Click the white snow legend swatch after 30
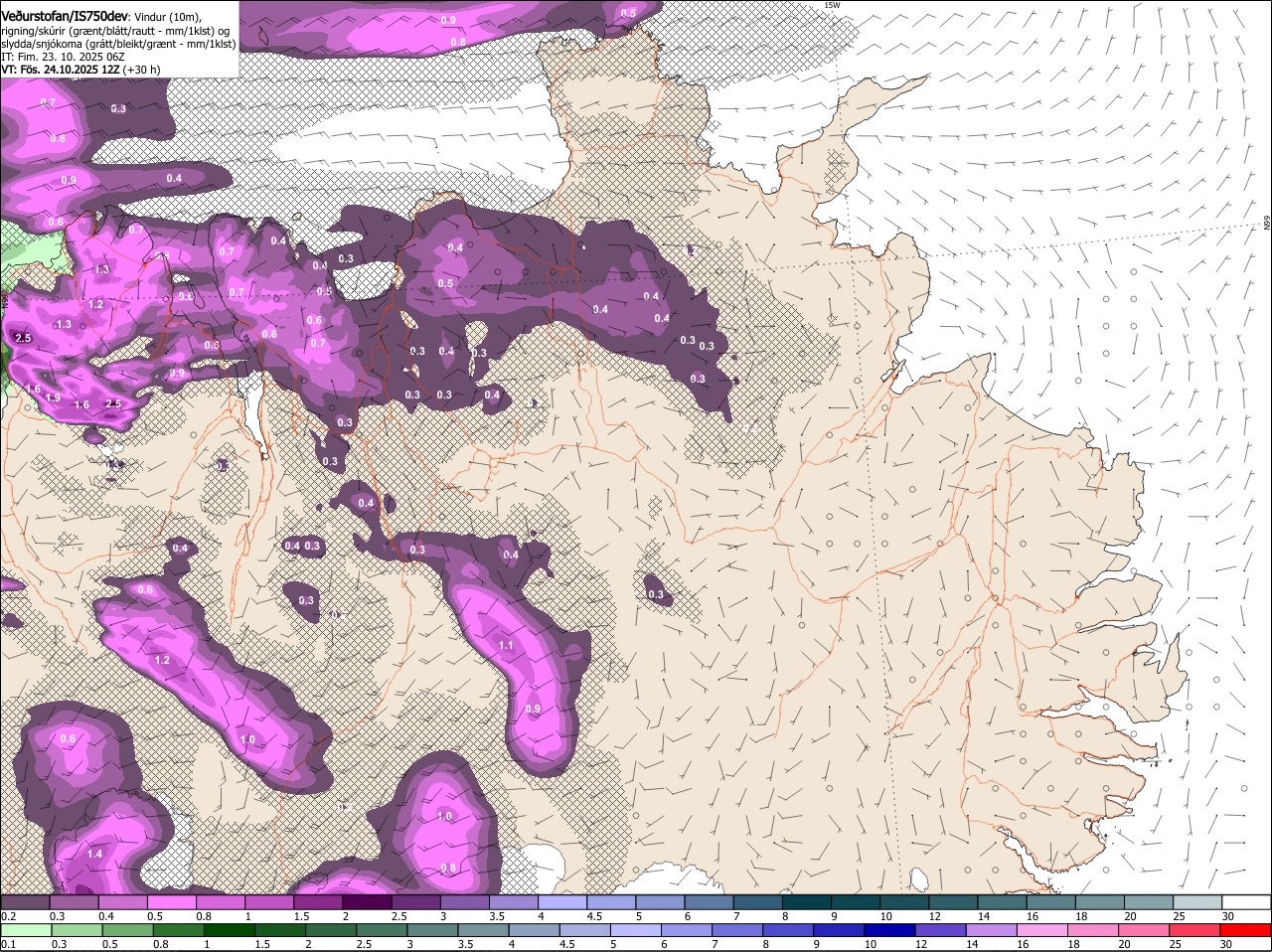Image resolution: width=1272 pixels, height=952 pixels. click(x=1247, y=901)
